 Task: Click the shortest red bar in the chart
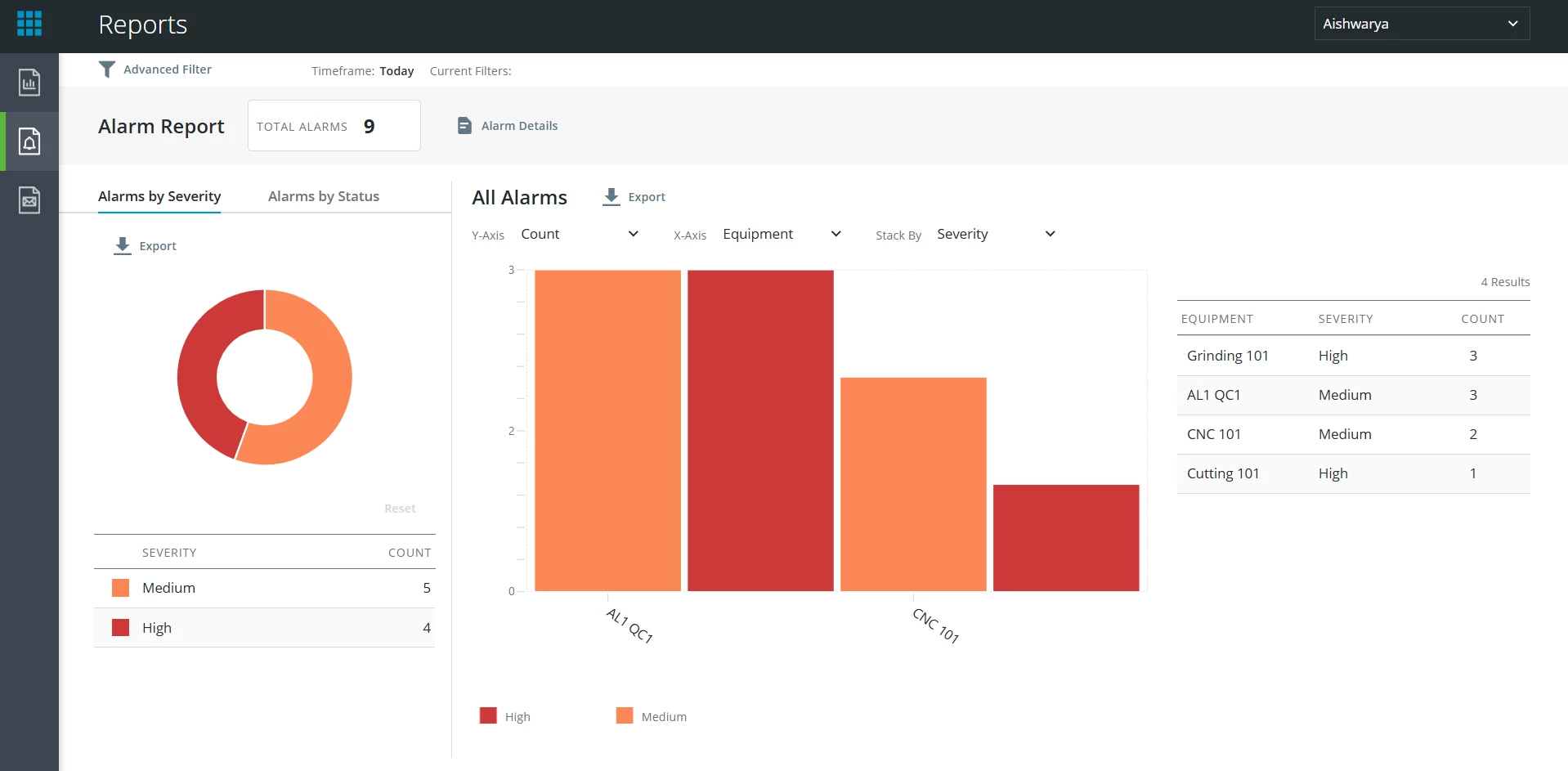[x=1066, y=537]
